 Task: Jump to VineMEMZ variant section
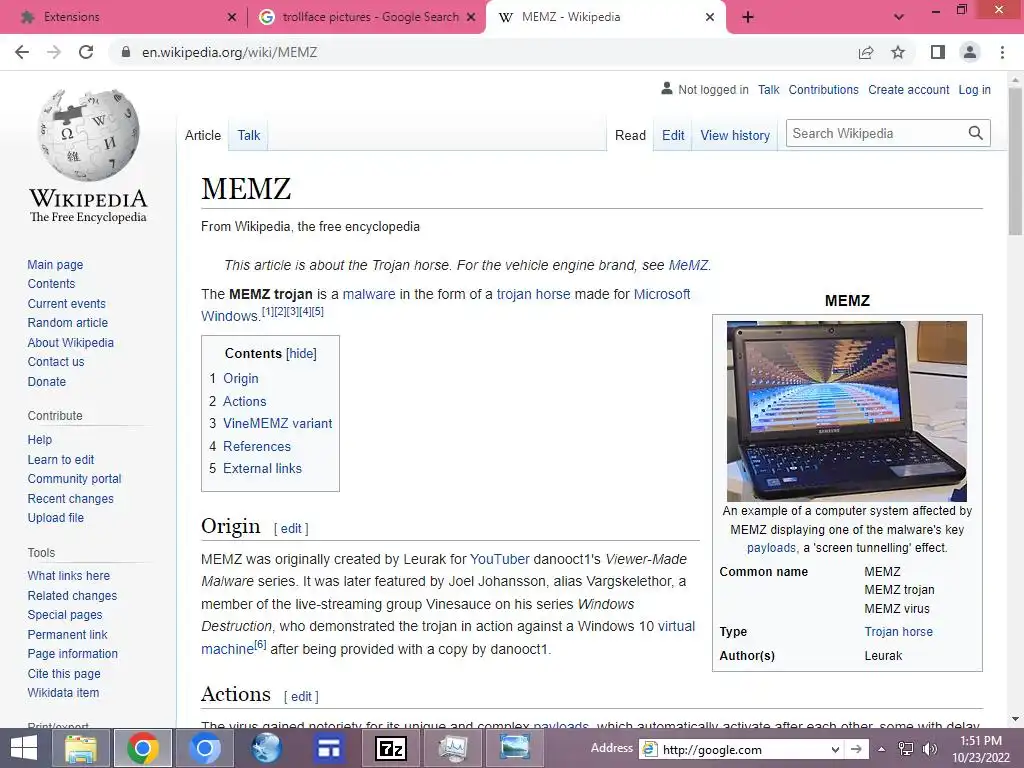click(278, 423)
